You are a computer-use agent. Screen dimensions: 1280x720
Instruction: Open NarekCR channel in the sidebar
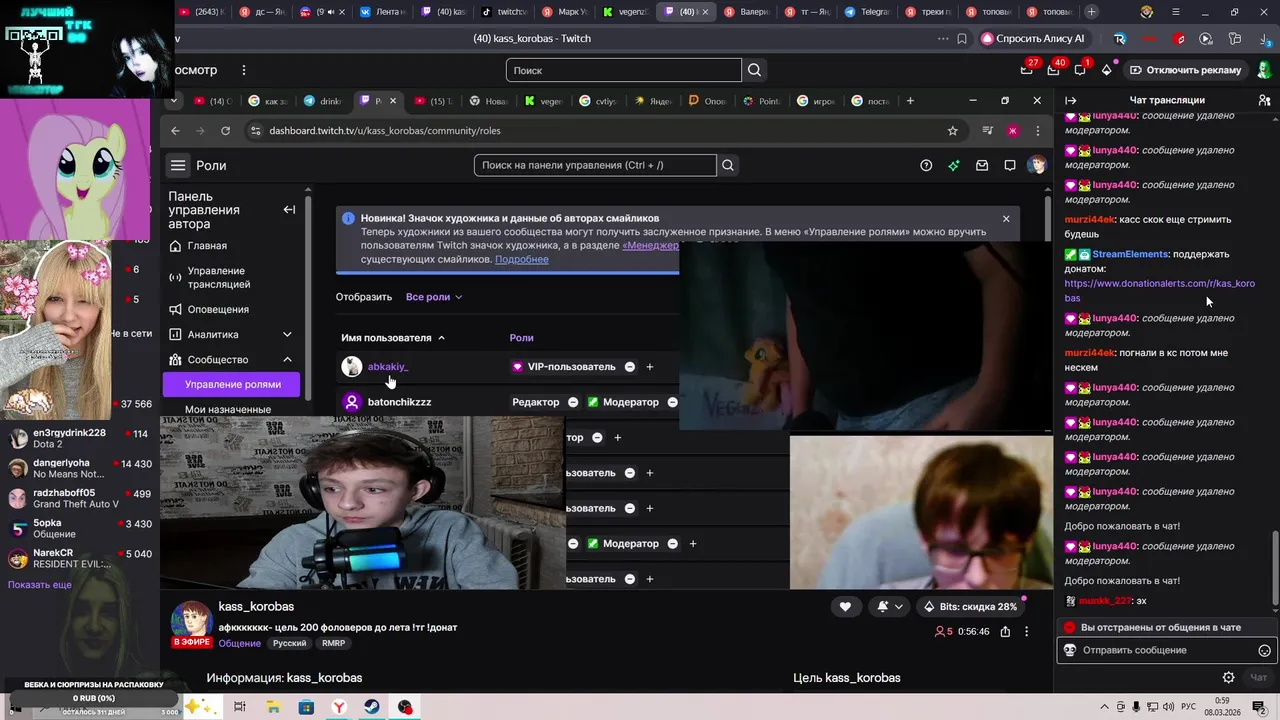[x=80, y=558]
